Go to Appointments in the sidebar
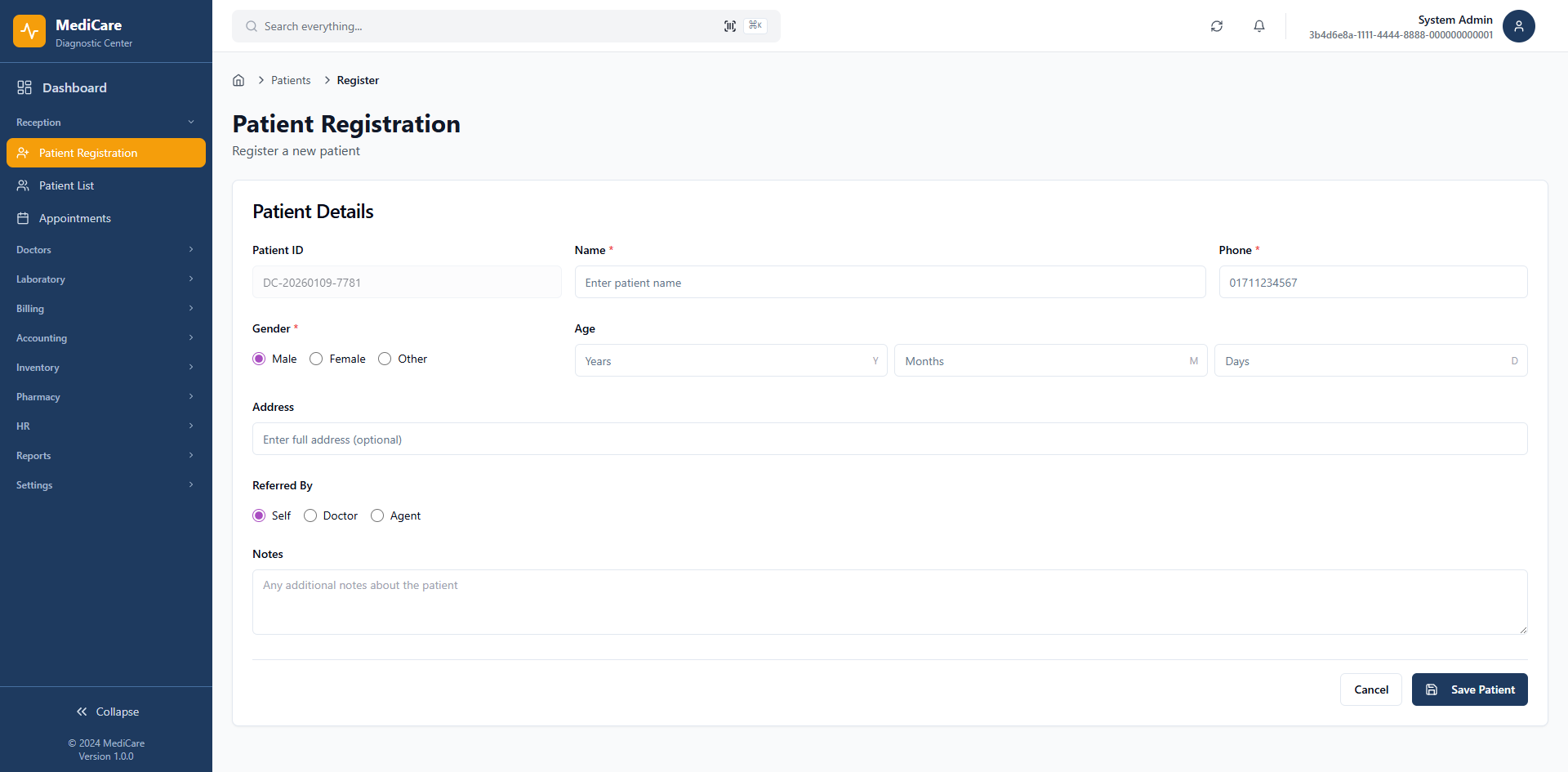The width and height of the screenshot is (1568, 772). click(74, 218)
